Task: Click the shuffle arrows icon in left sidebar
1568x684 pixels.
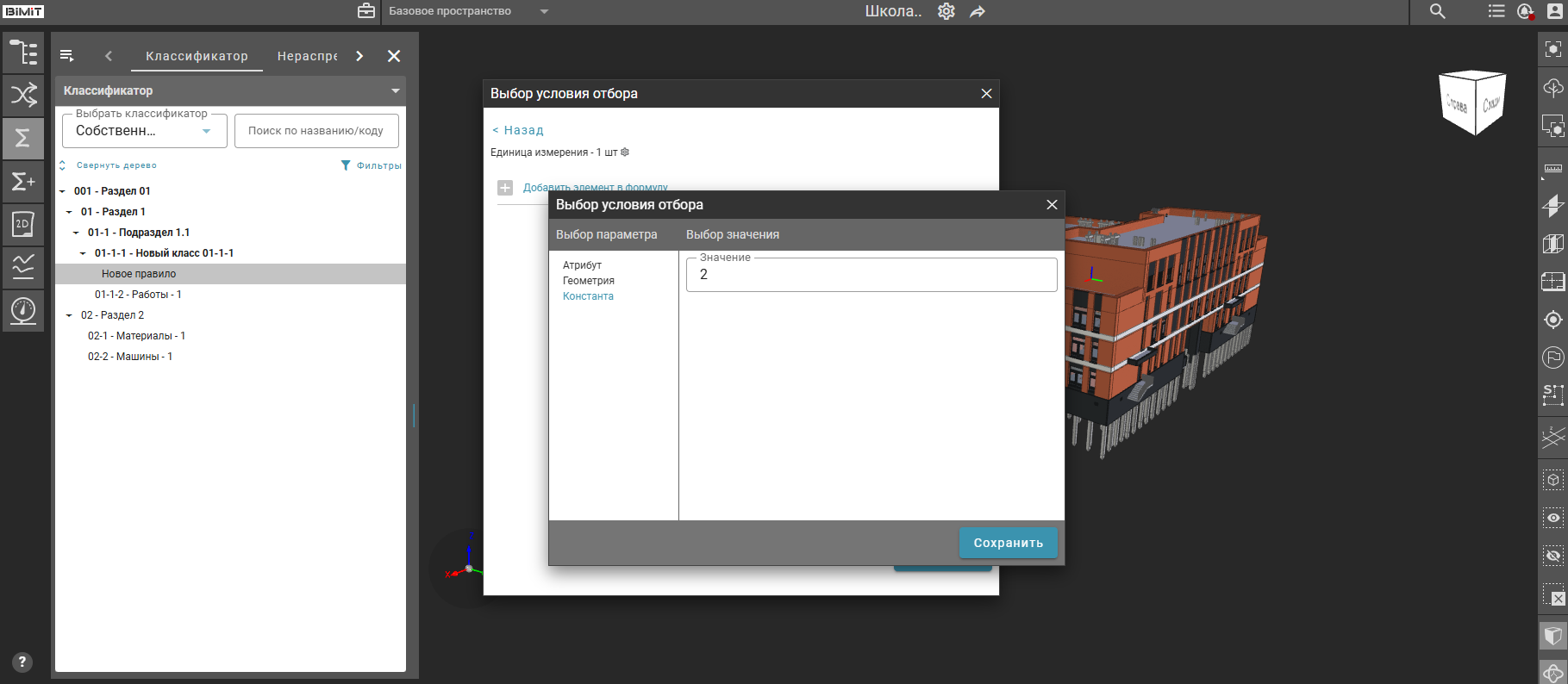Action: pyautogui.click(x=23, y=95)
